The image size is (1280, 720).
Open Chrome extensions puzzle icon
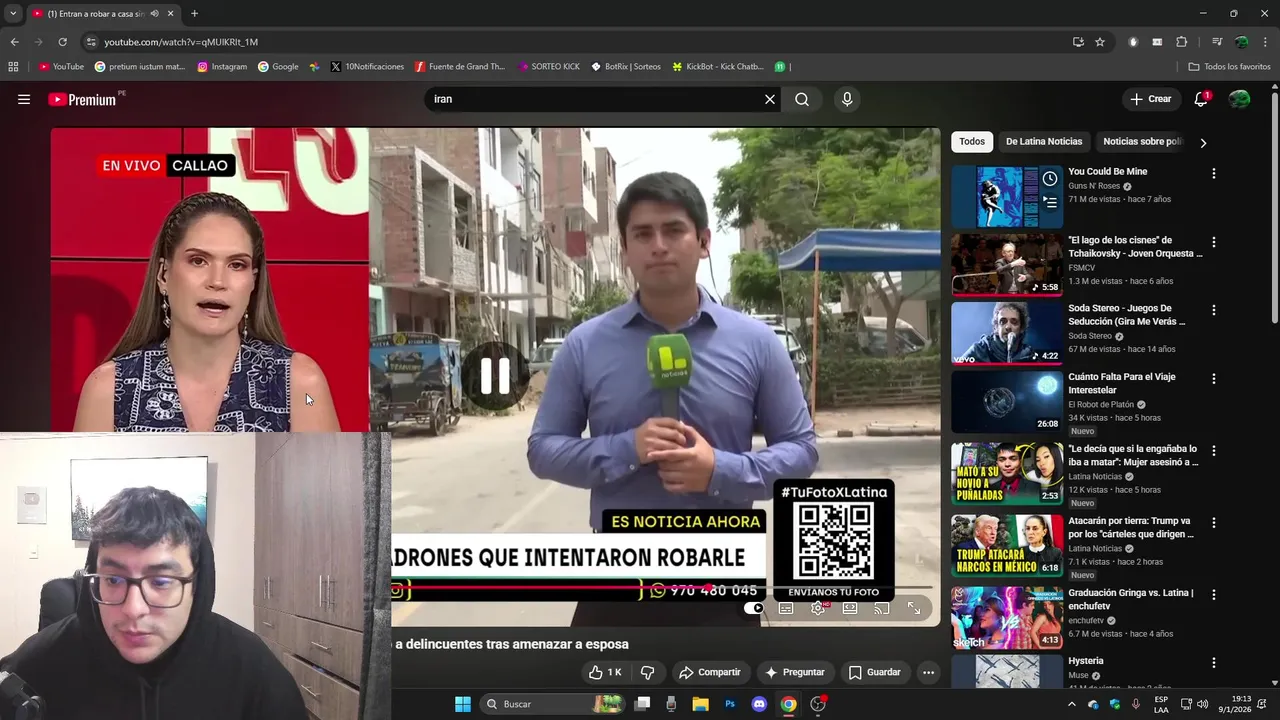pos(1181,42)
